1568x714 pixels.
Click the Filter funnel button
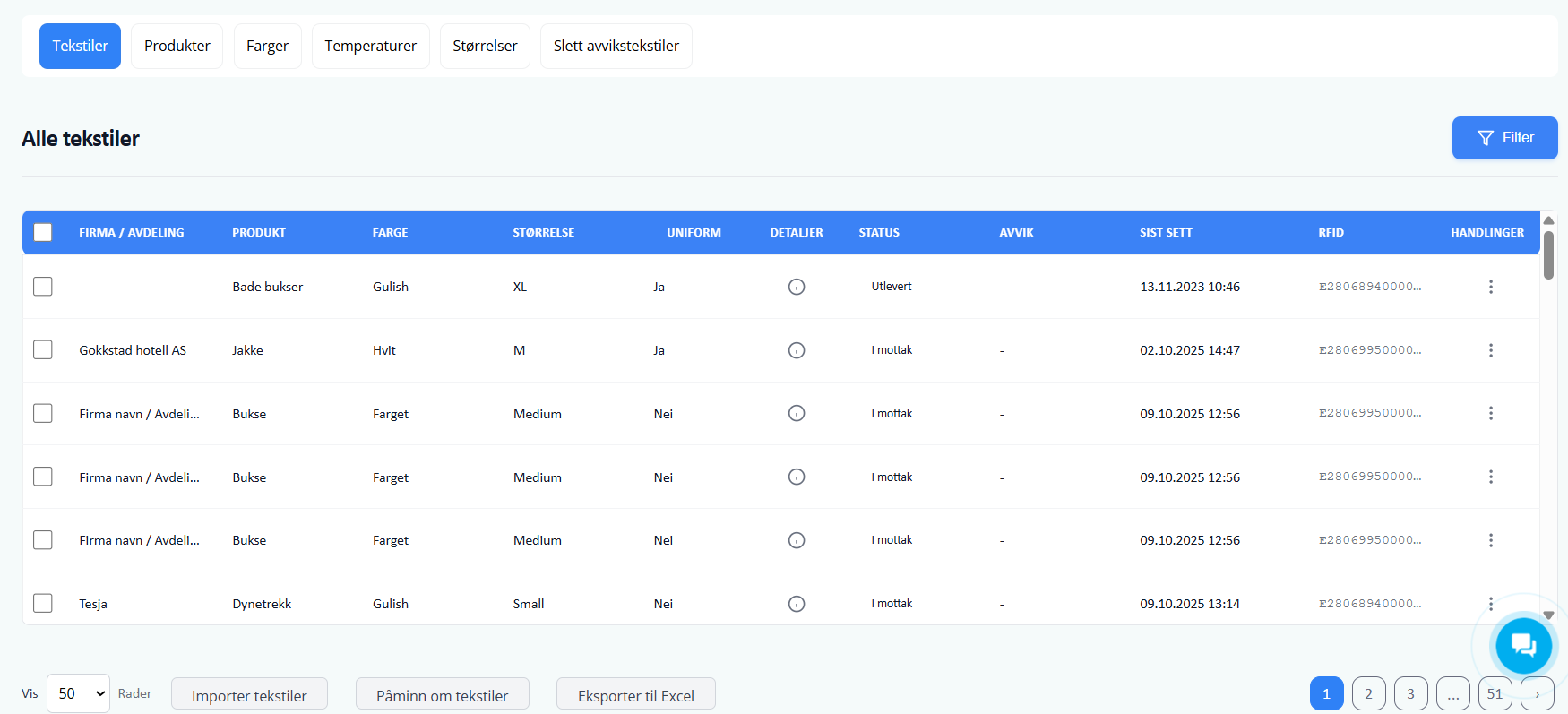(x=1504, y=138)
